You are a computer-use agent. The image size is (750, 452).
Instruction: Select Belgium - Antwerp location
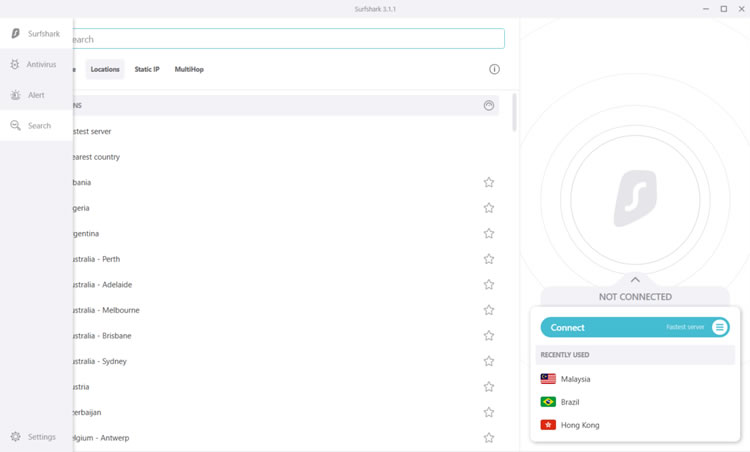tap(286, 438)
